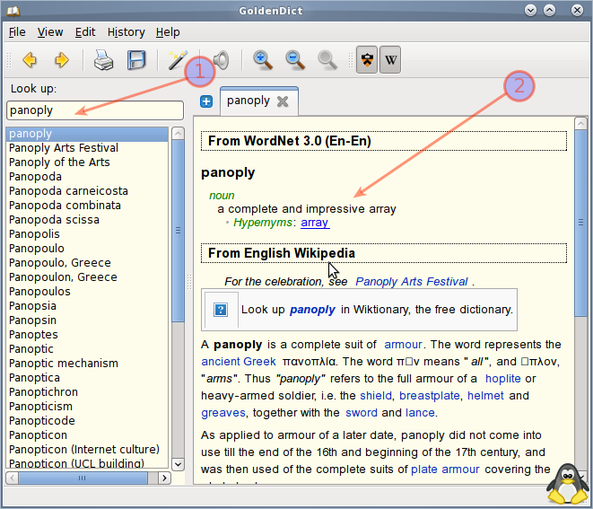
Task: Select Panopoda combinata entry
Action: click(87, 205)
